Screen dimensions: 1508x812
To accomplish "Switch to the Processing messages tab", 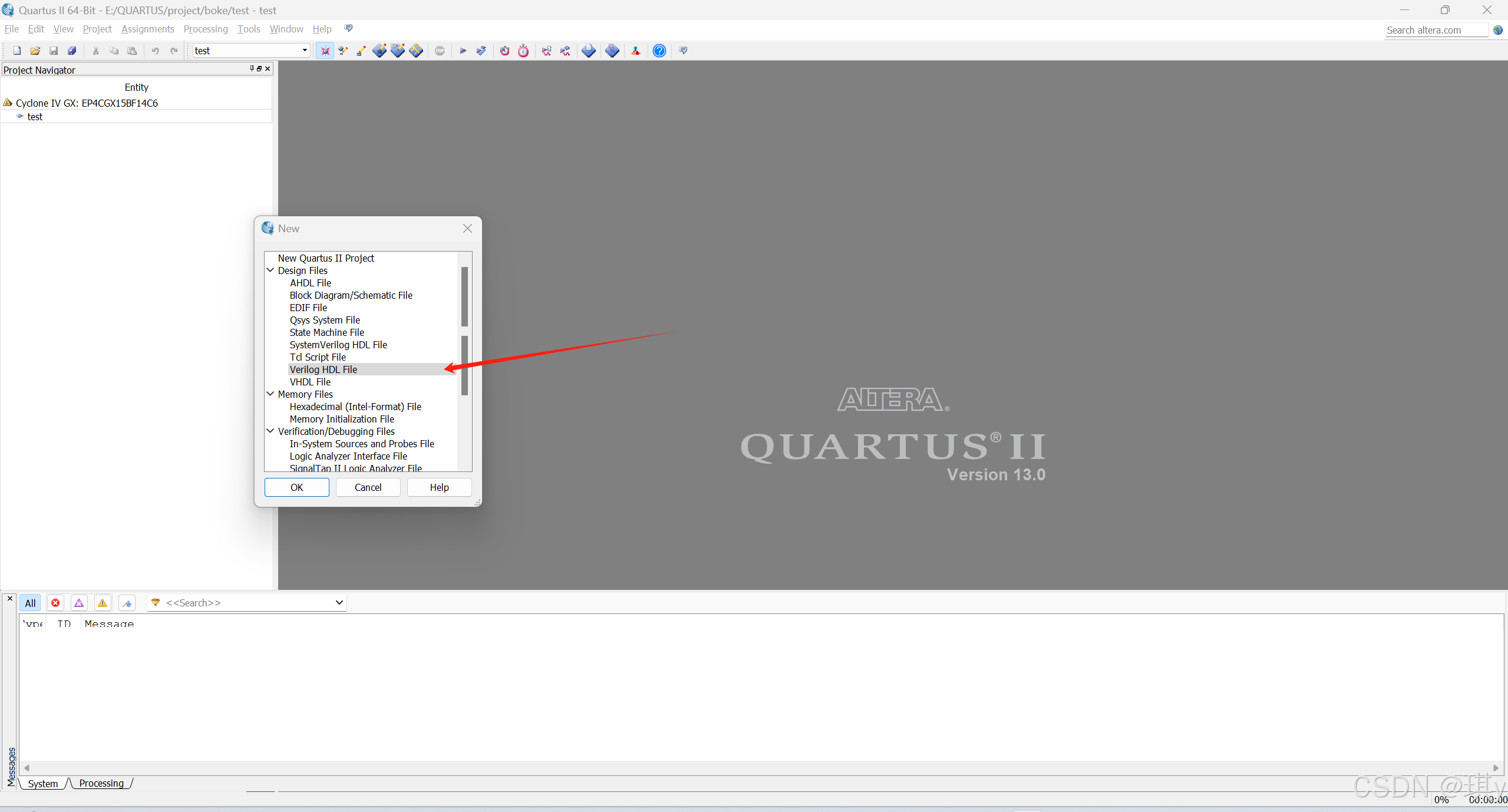I will (101, 783).
